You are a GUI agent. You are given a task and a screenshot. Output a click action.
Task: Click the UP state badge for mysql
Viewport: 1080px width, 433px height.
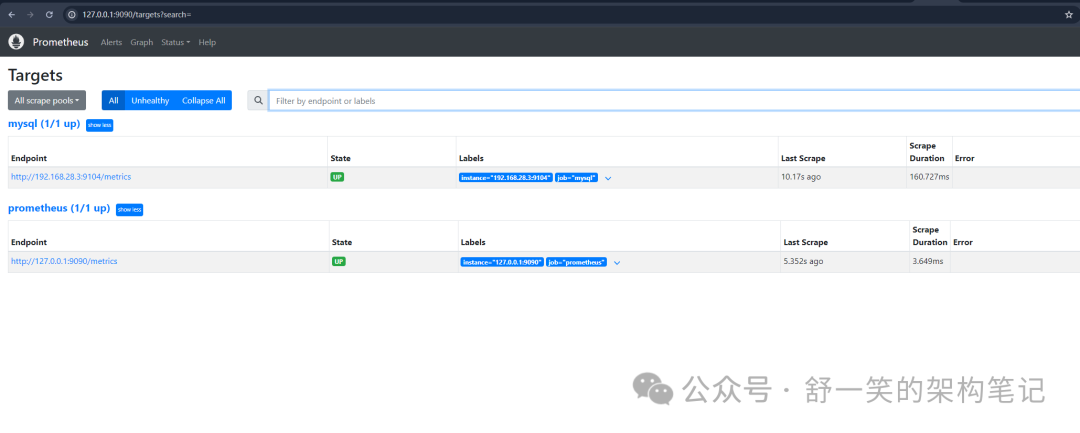(x=338, y=177)
